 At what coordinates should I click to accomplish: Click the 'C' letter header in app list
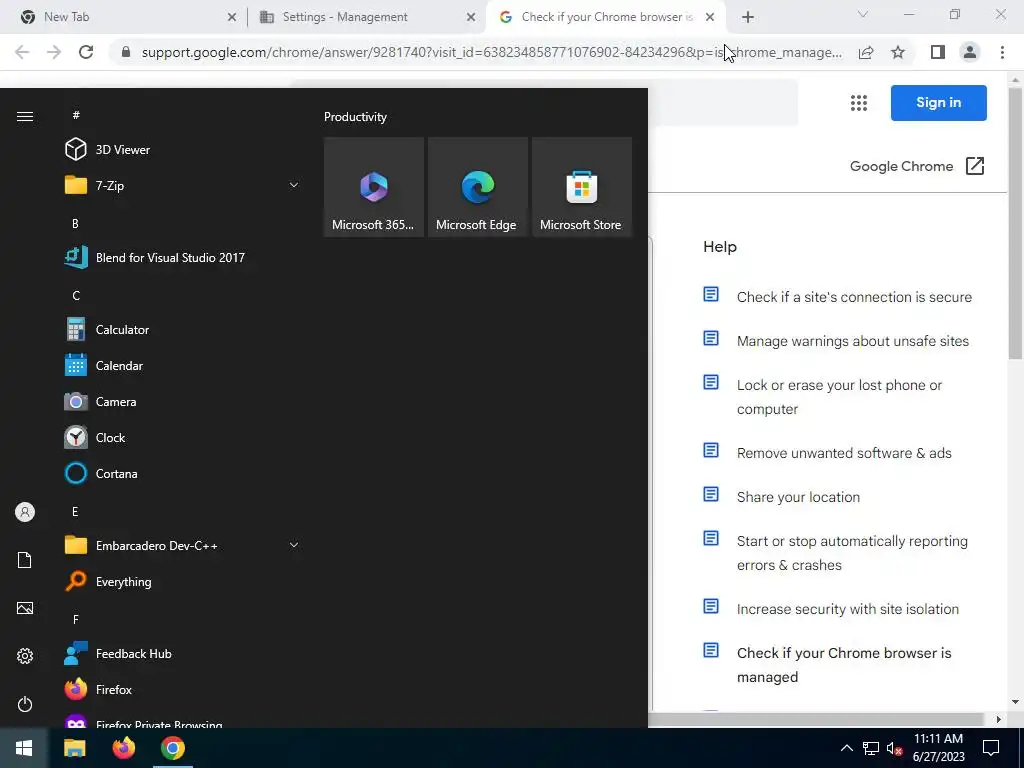76,296
